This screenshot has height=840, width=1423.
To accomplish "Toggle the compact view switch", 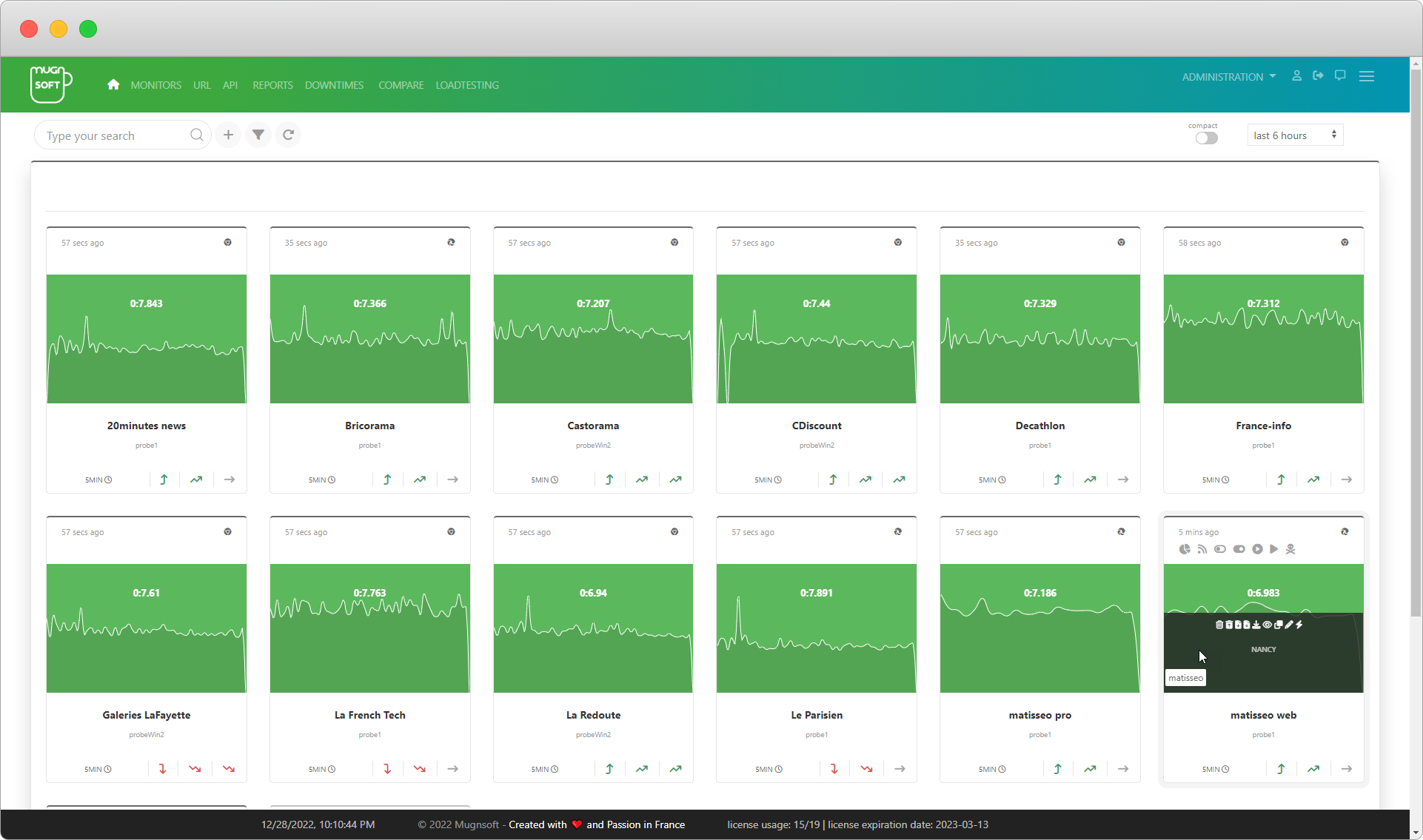I will coord(1206,138).
